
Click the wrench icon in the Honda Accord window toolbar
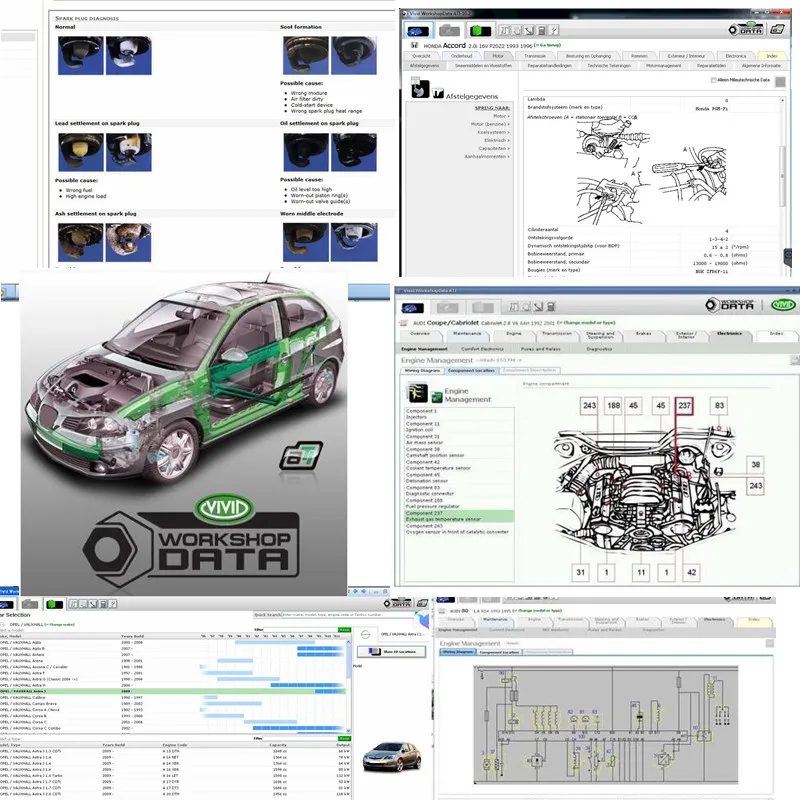[x=554, y=31]
